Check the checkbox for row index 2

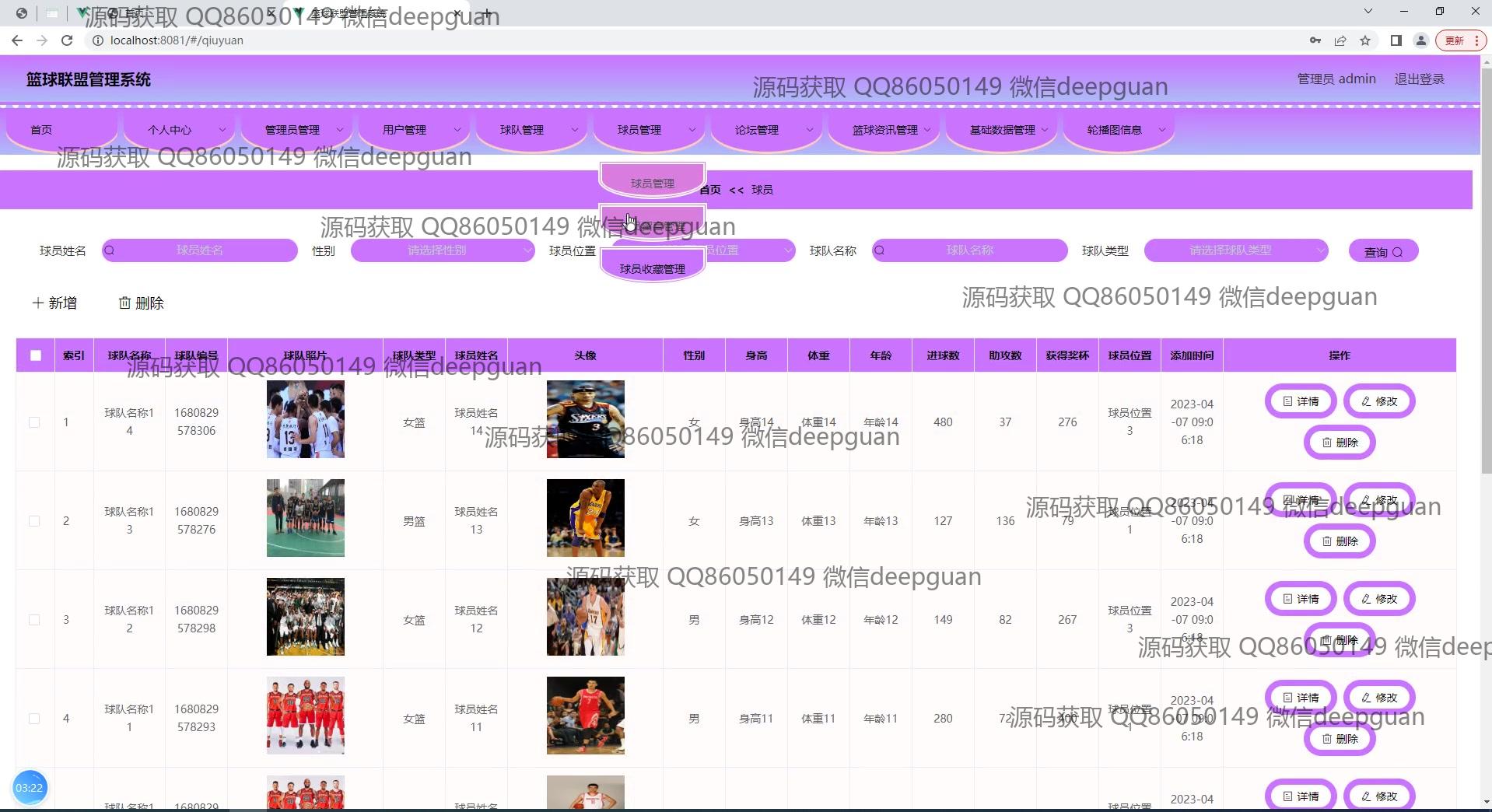34,521
